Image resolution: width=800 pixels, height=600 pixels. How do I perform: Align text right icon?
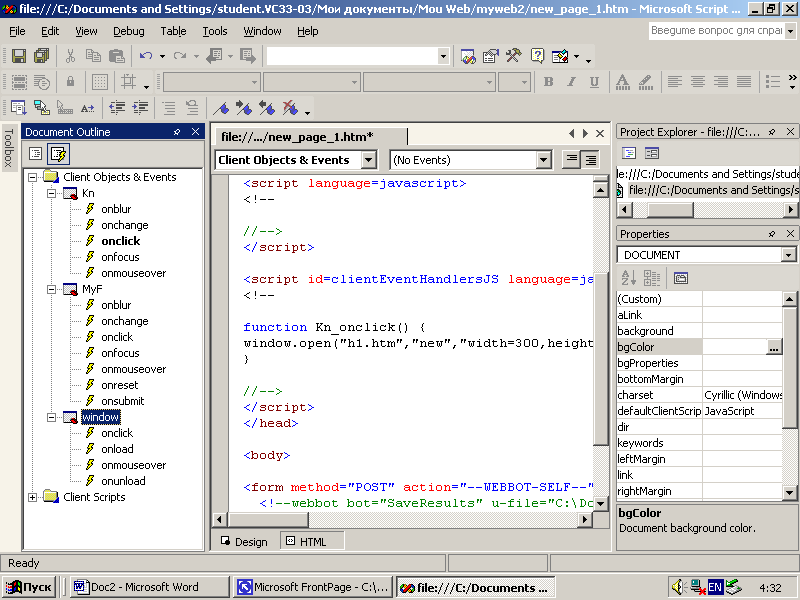pos(721,82)
